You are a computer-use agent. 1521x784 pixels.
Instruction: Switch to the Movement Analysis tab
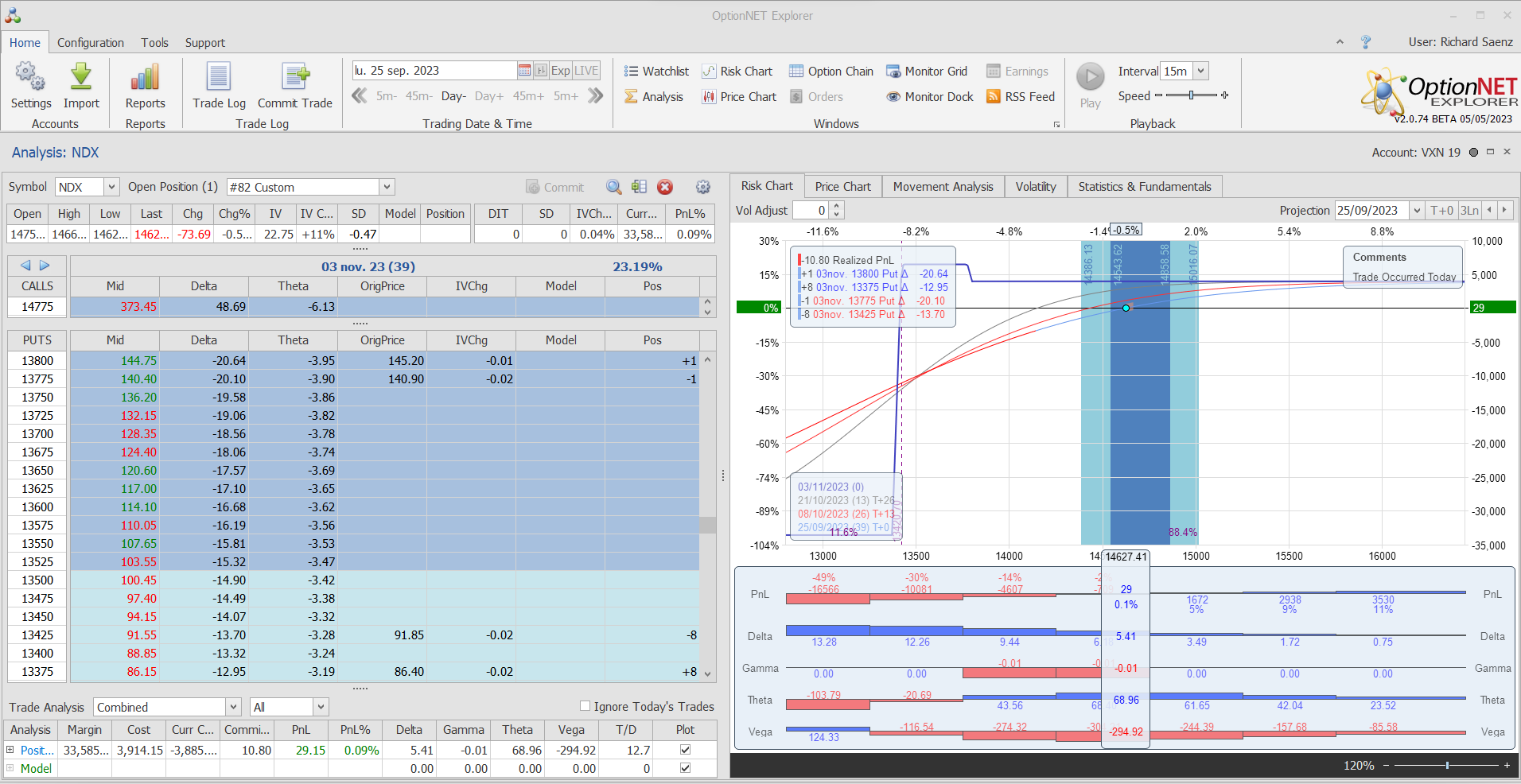pyautogui.click(x=943, y=187)
